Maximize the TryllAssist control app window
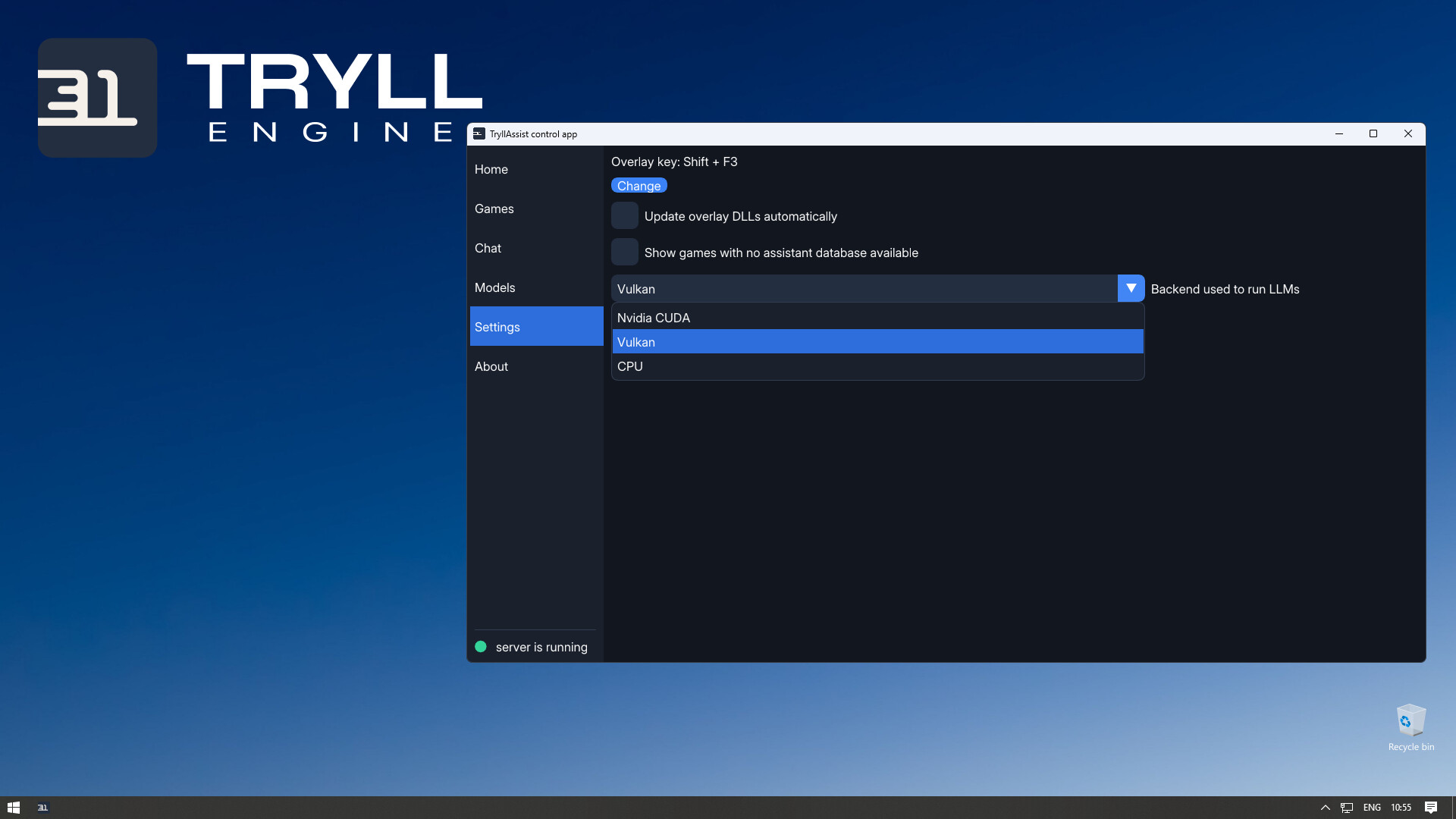Viewport: 1456px width, 819px height. pos(1373,133)
